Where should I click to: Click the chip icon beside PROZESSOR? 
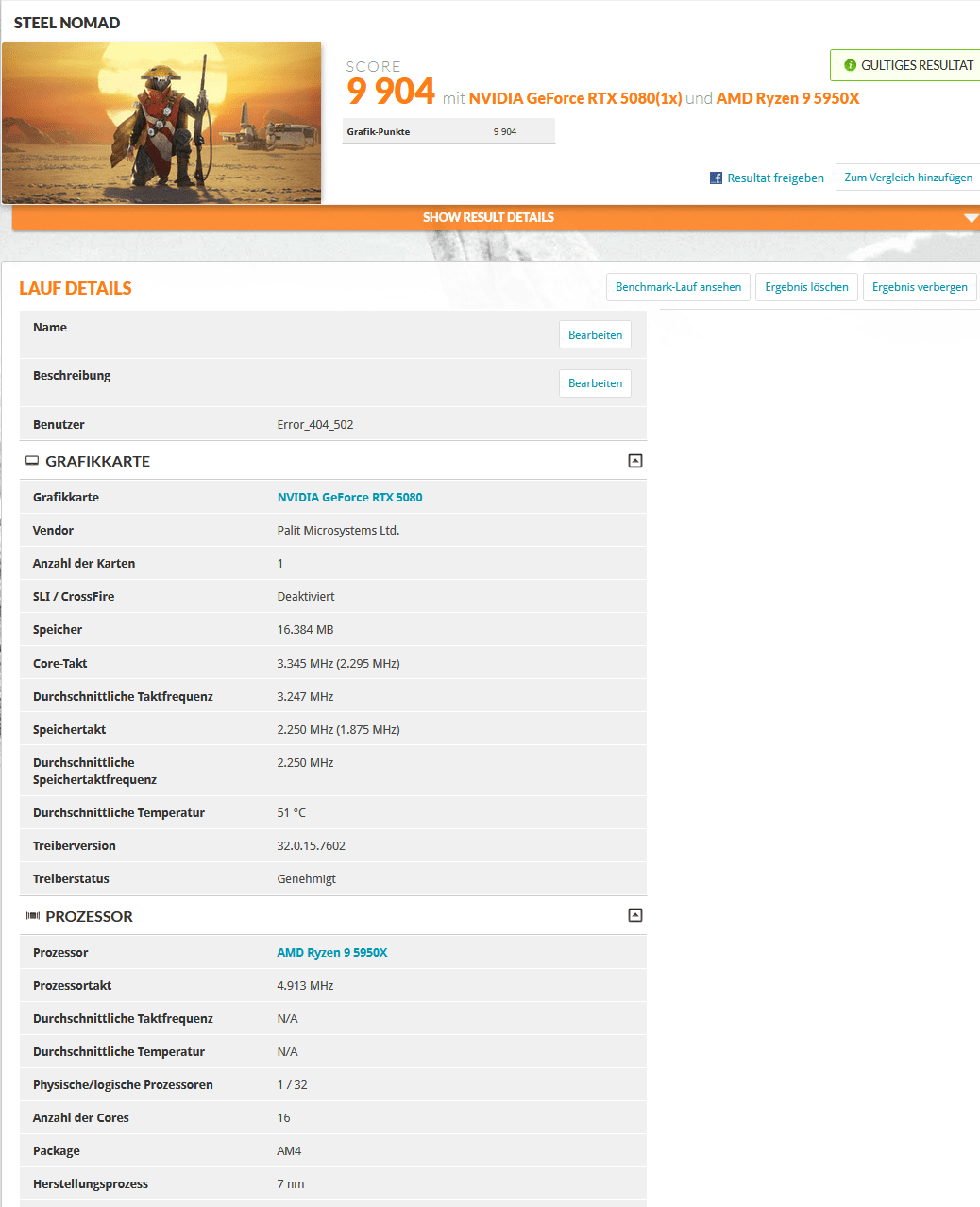[33, 916]
